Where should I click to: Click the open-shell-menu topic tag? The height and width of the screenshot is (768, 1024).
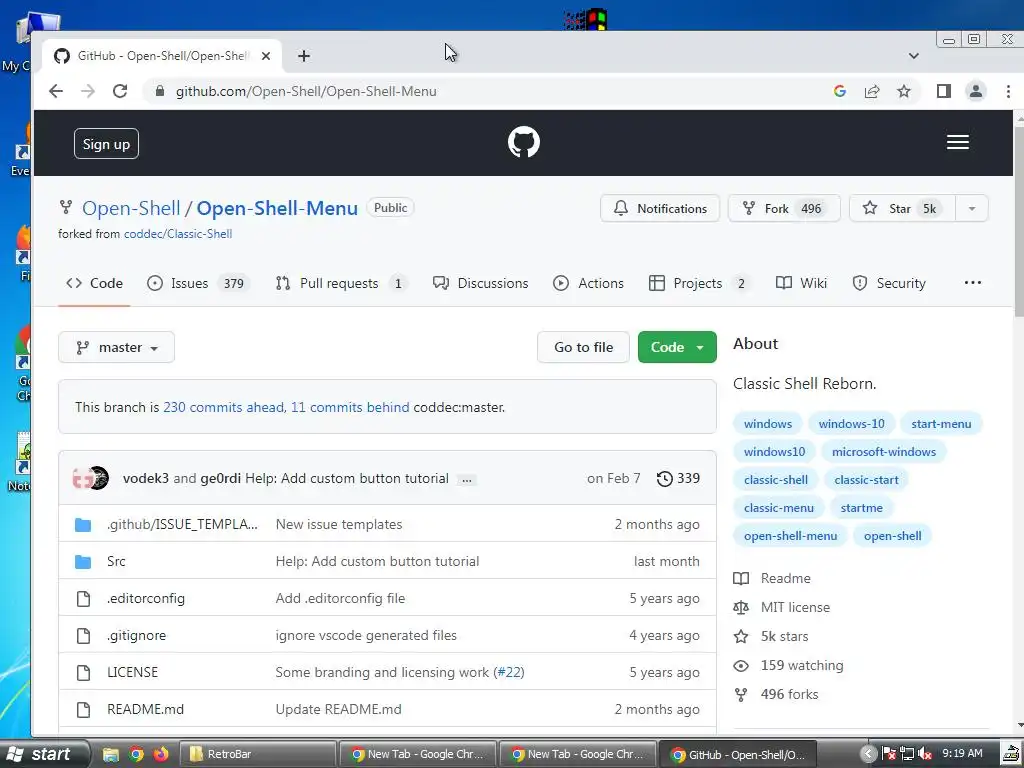click(x=790, y=536)
